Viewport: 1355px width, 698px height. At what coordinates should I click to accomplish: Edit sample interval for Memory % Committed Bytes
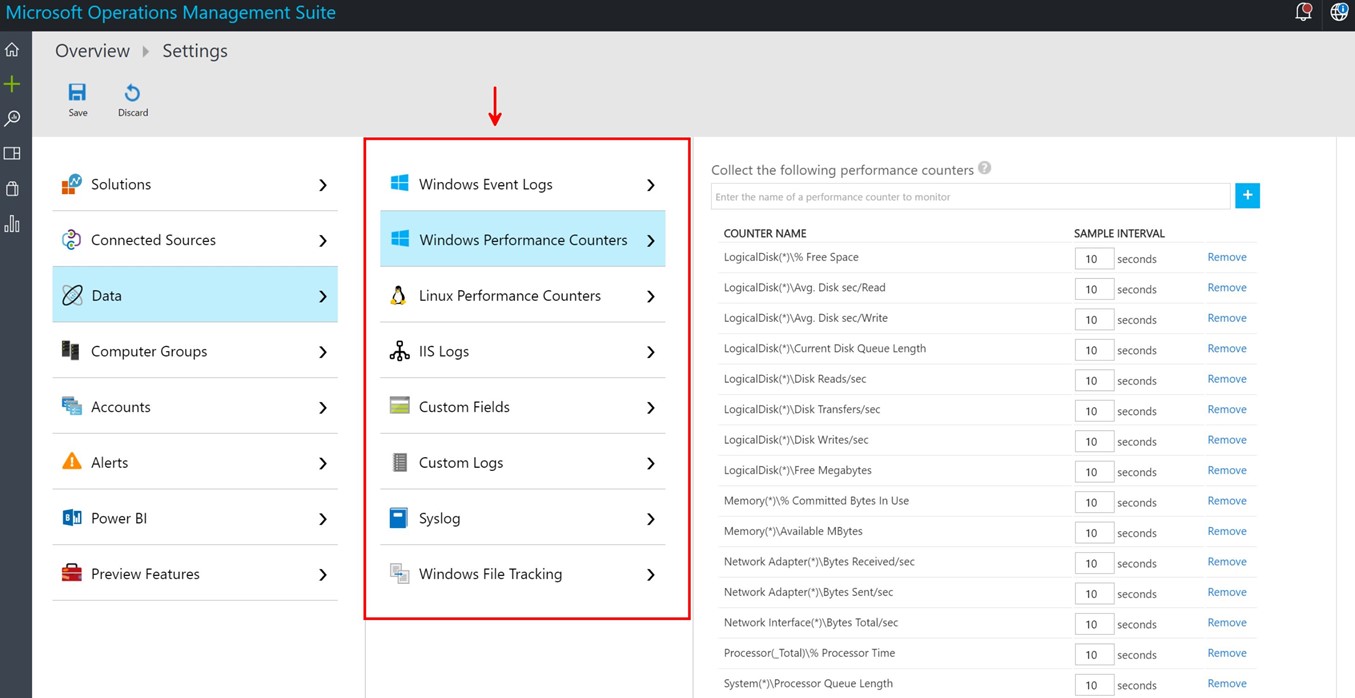pos(1093,502)
